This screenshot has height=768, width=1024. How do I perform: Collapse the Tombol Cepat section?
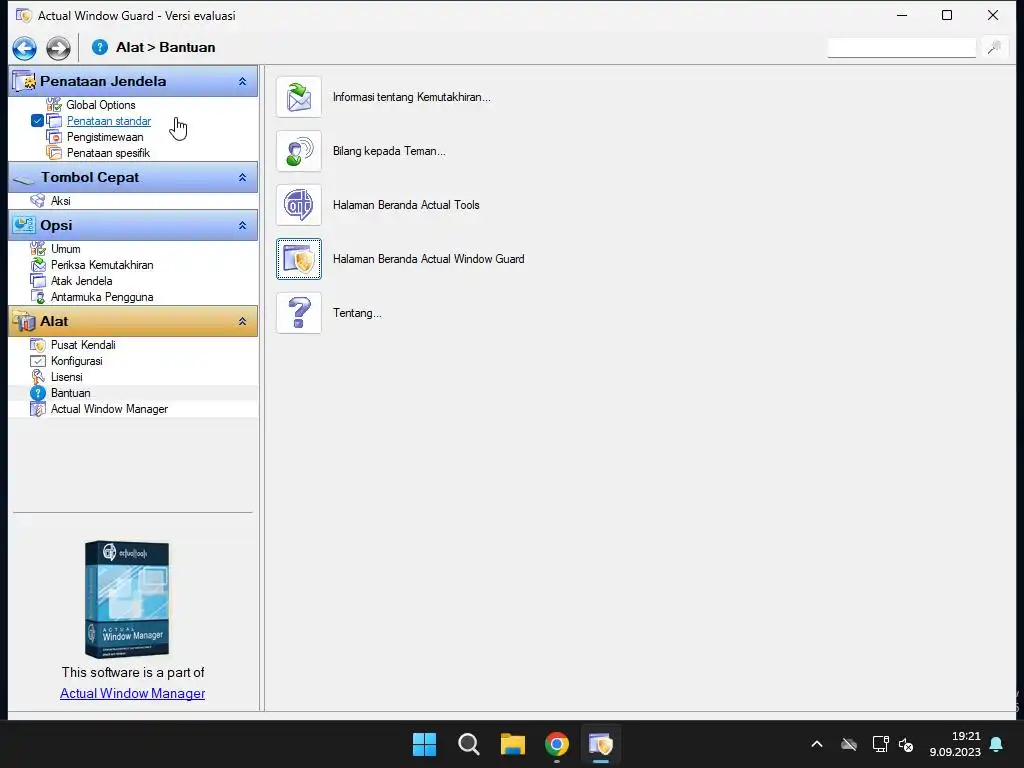click(x=242, y=178)
